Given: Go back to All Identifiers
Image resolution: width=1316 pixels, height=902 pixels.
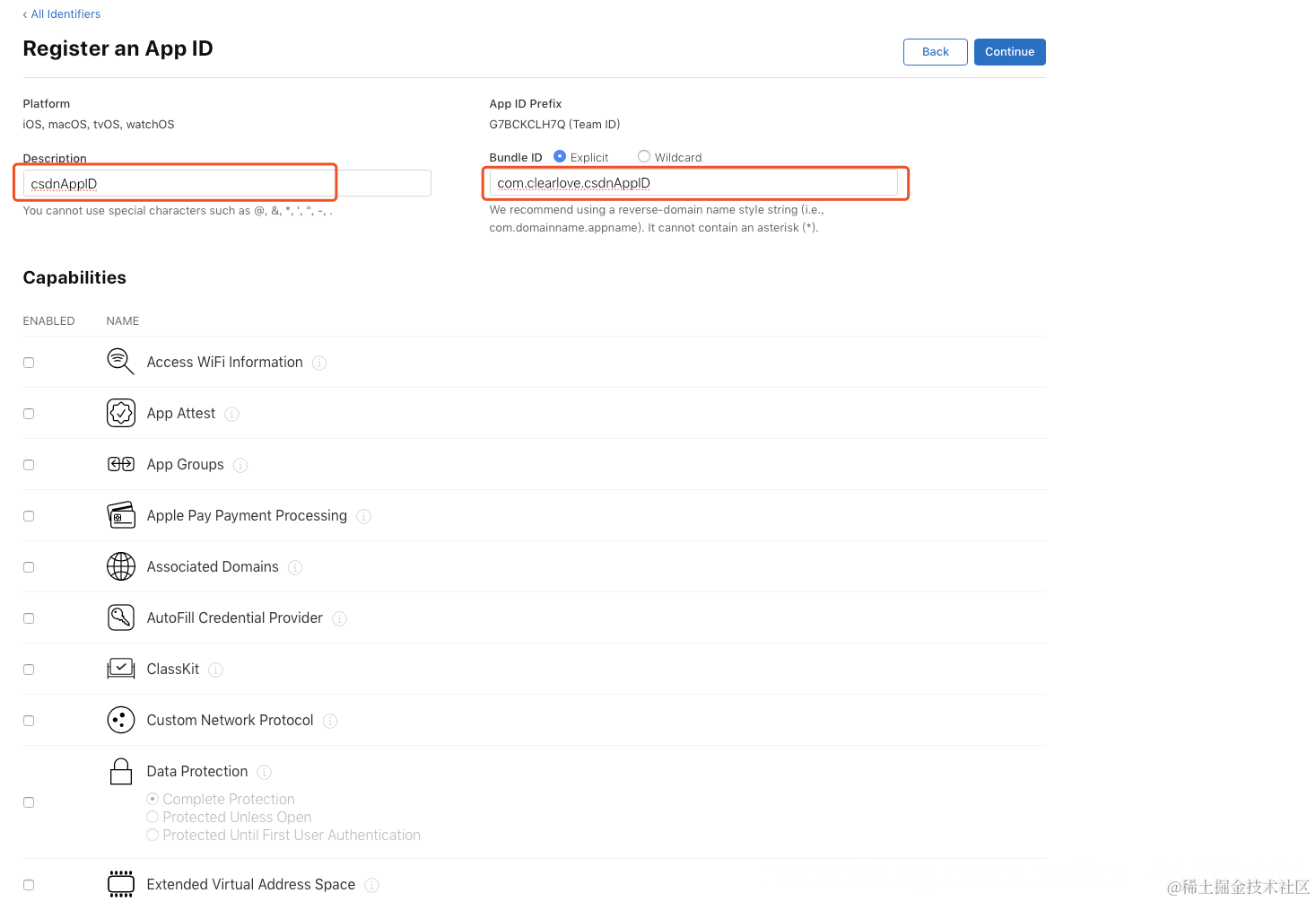Looking at the screenshot, I should click(x=62, y=13).
